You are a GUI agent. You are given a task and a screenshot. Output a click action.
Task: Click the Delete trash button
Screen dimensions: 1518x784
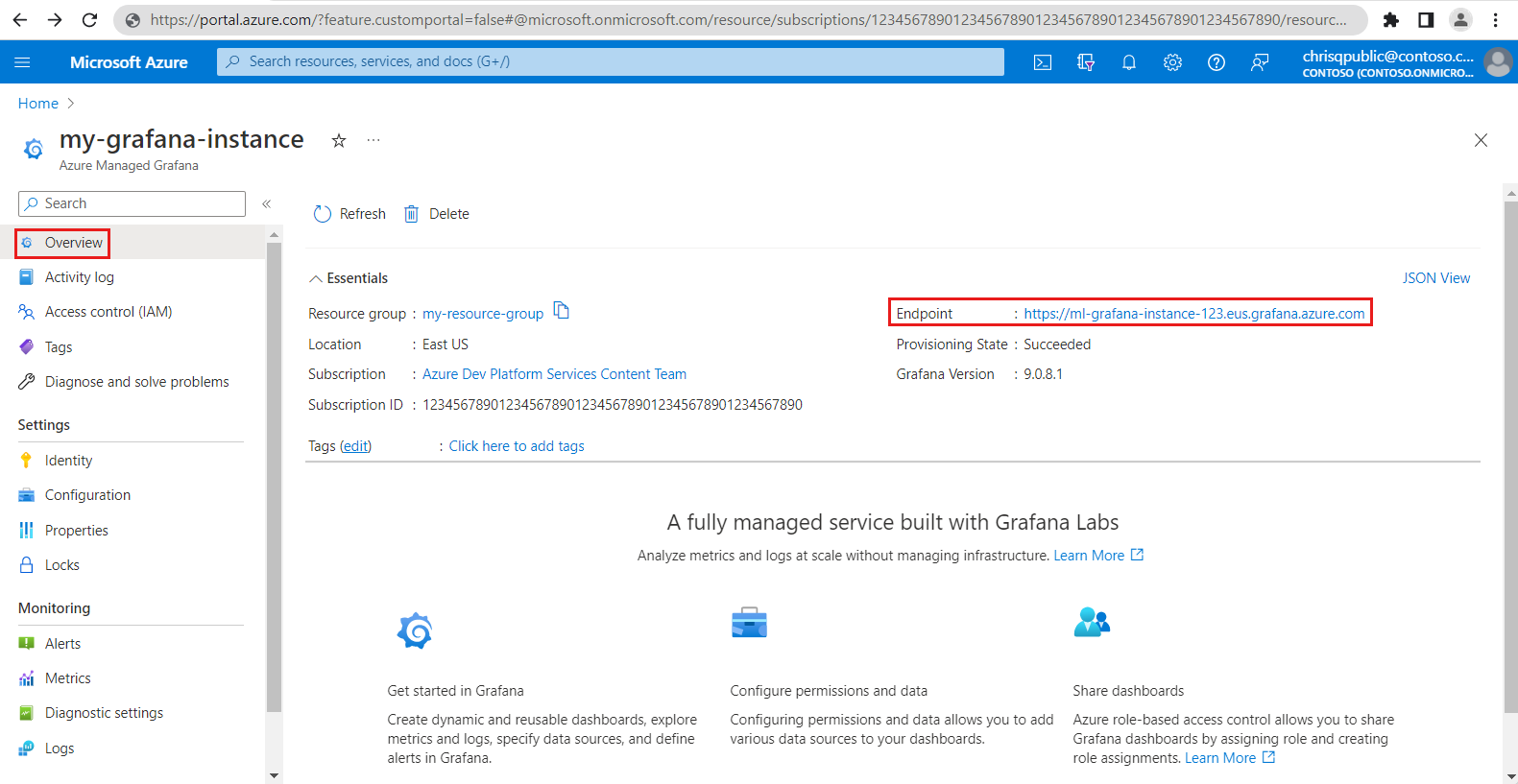(437, 214)
